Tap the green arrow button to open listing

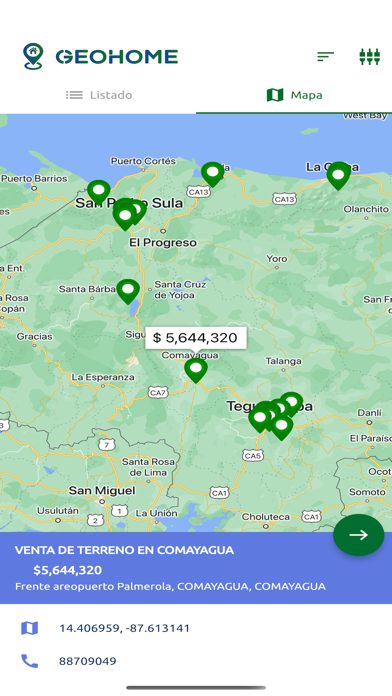click(358, 534)
